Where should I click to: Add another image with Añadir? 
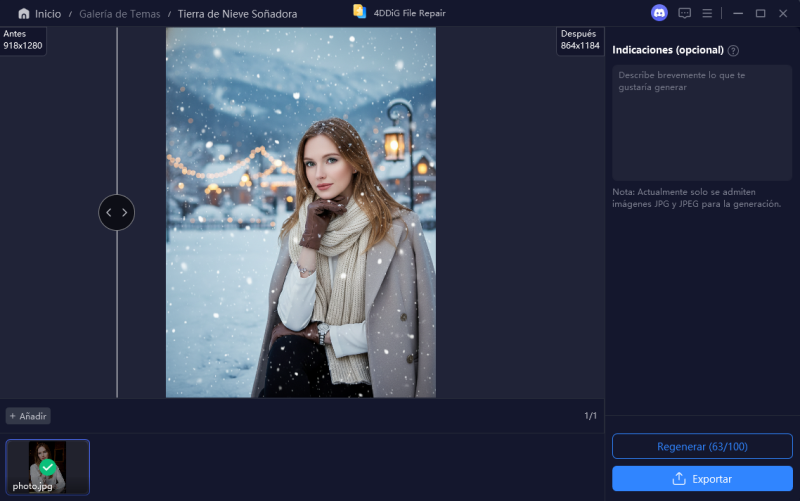28,416
